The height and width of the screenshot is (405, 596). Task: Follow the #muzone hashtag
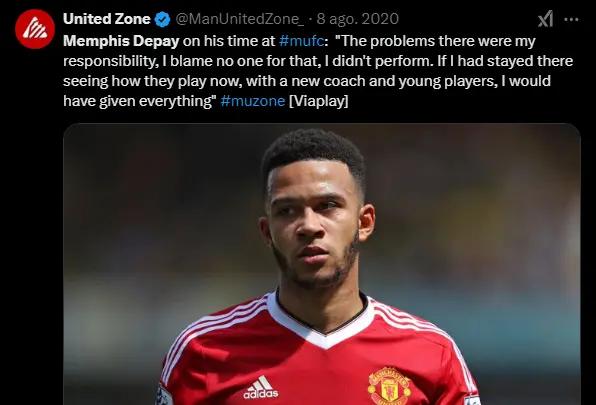(x=252, y=101)
